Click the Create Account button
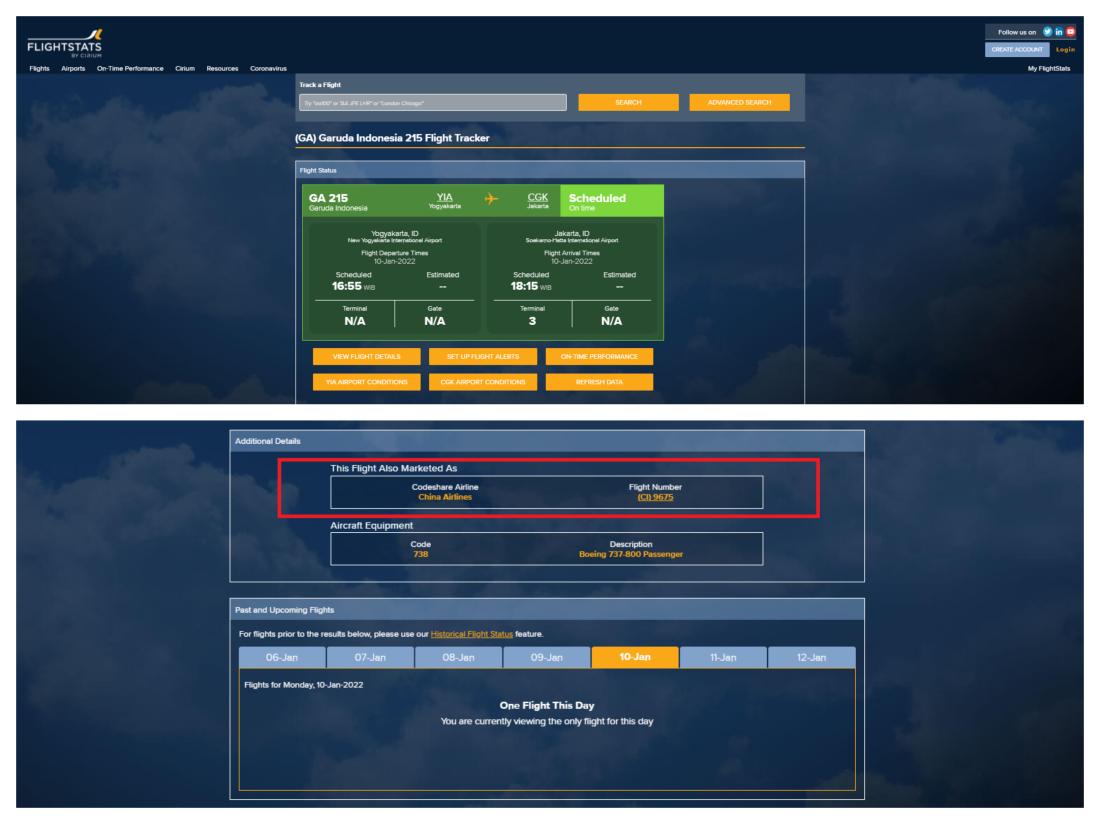The width and height of the screenshot is (1100, 824). [x=1017, y=50]
